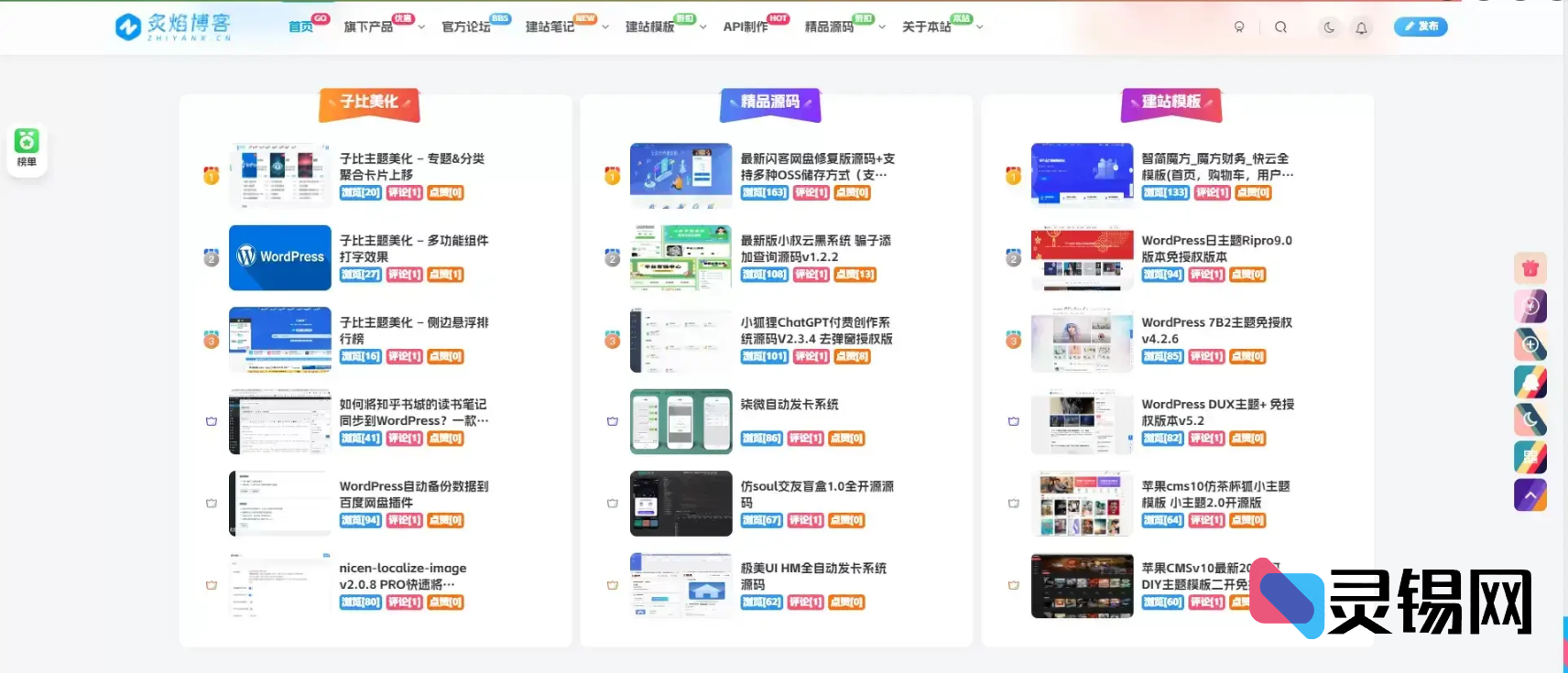Toggle dark mode via header moon icon
This screenshot has height=673, width=1568.
click(1329, 27)
